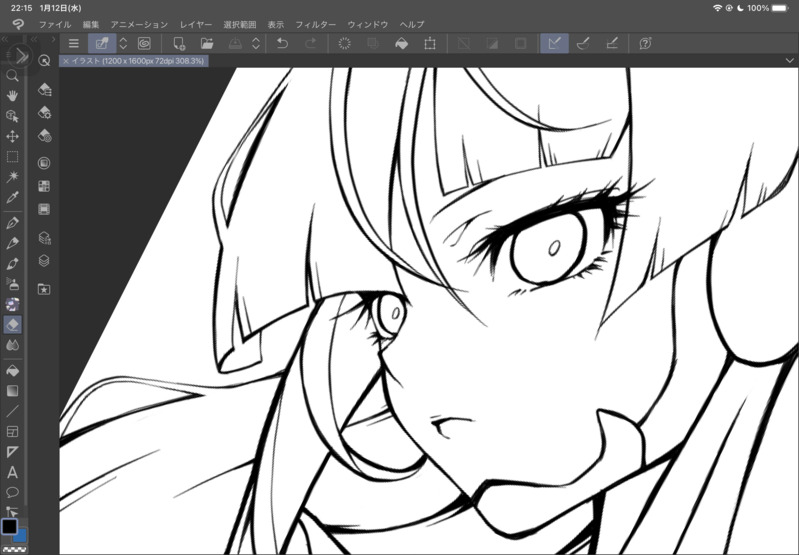Select the Airbrush tool
The image size is (799, 555).
[x=12, y=284]
